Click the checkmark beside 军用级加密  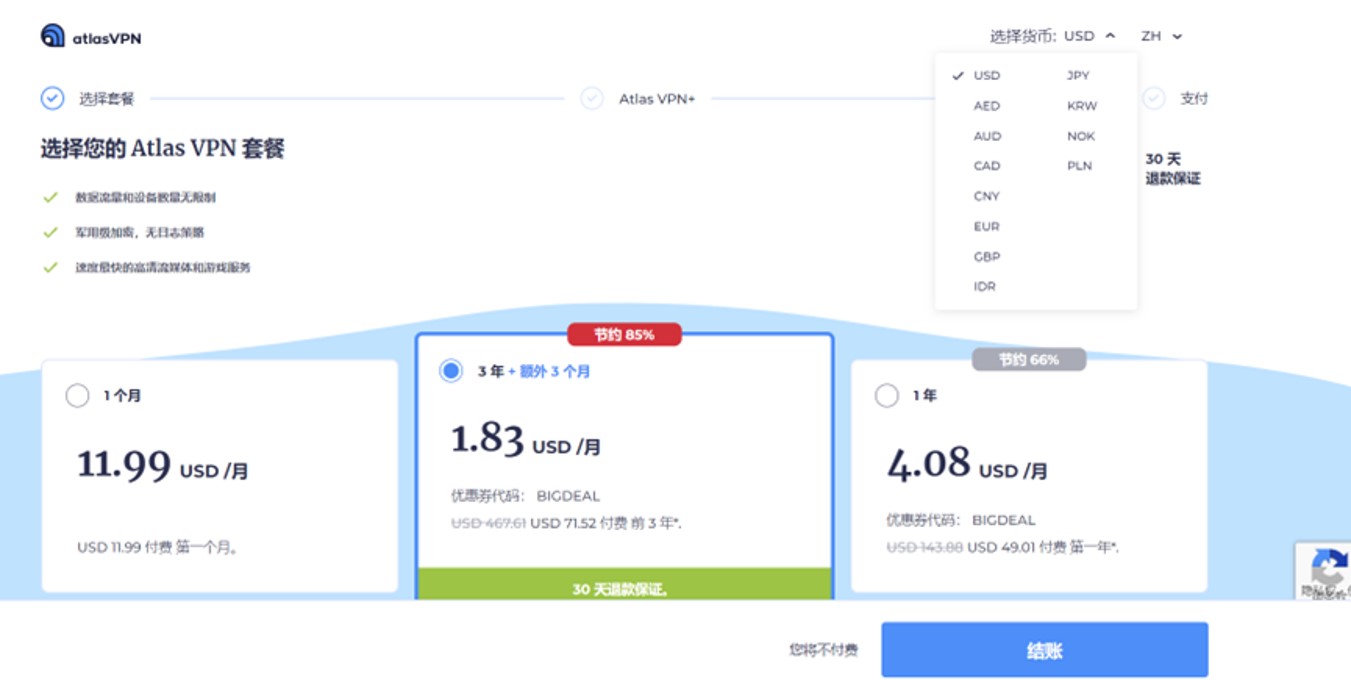pos(50,232)
